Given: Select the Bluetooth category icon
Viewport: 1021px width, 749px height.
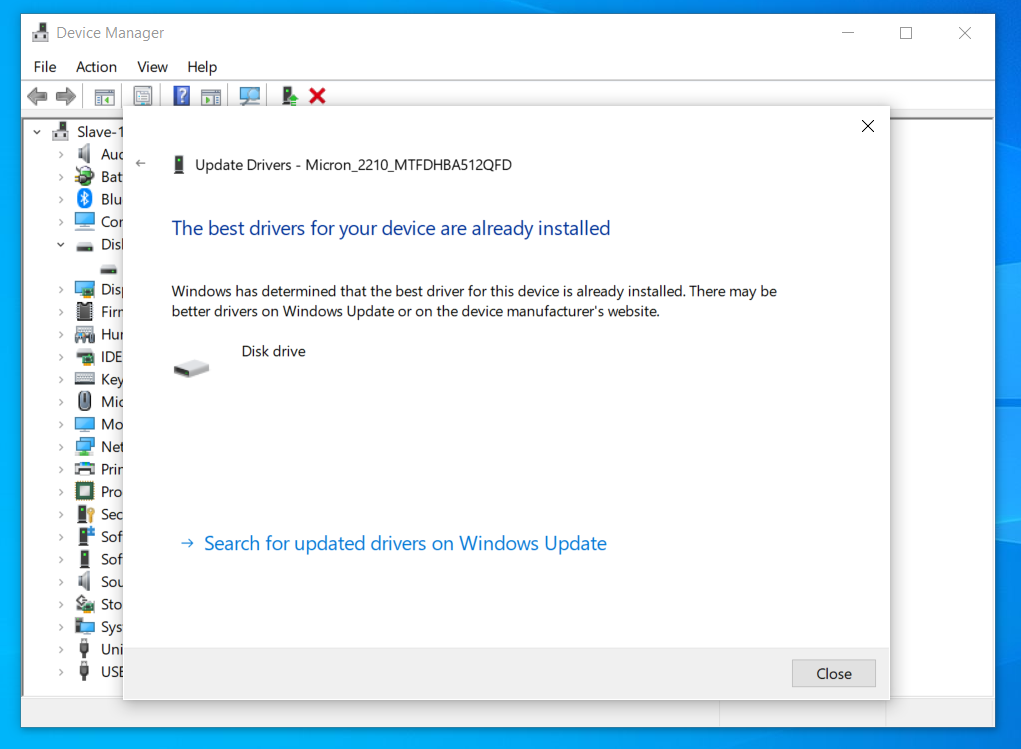Looking at the screenshot, I should [x=85, y=198].
